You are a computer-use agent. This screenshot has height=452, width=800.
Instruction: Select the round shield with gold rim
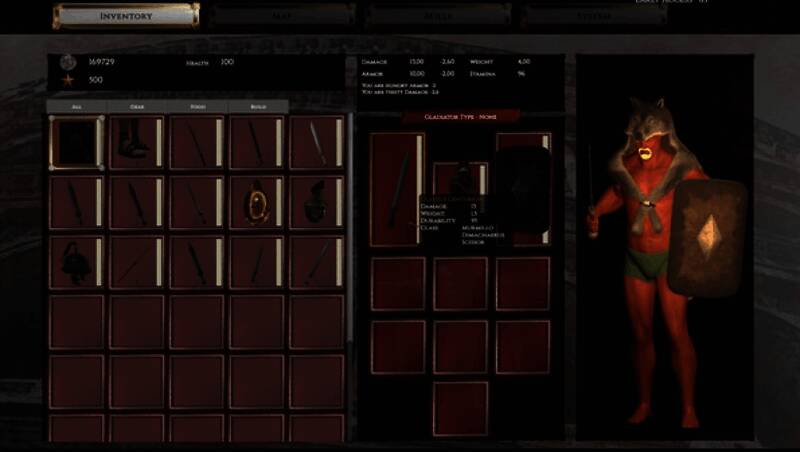[257, 203]
